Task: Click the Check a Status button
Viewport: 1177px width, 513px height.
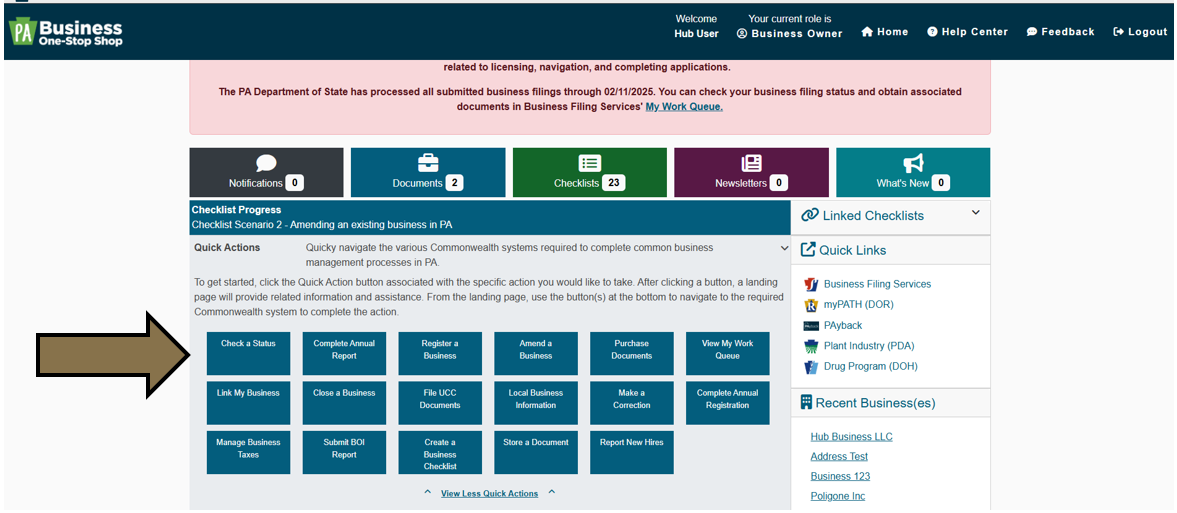Action: (x=248, y=353)
